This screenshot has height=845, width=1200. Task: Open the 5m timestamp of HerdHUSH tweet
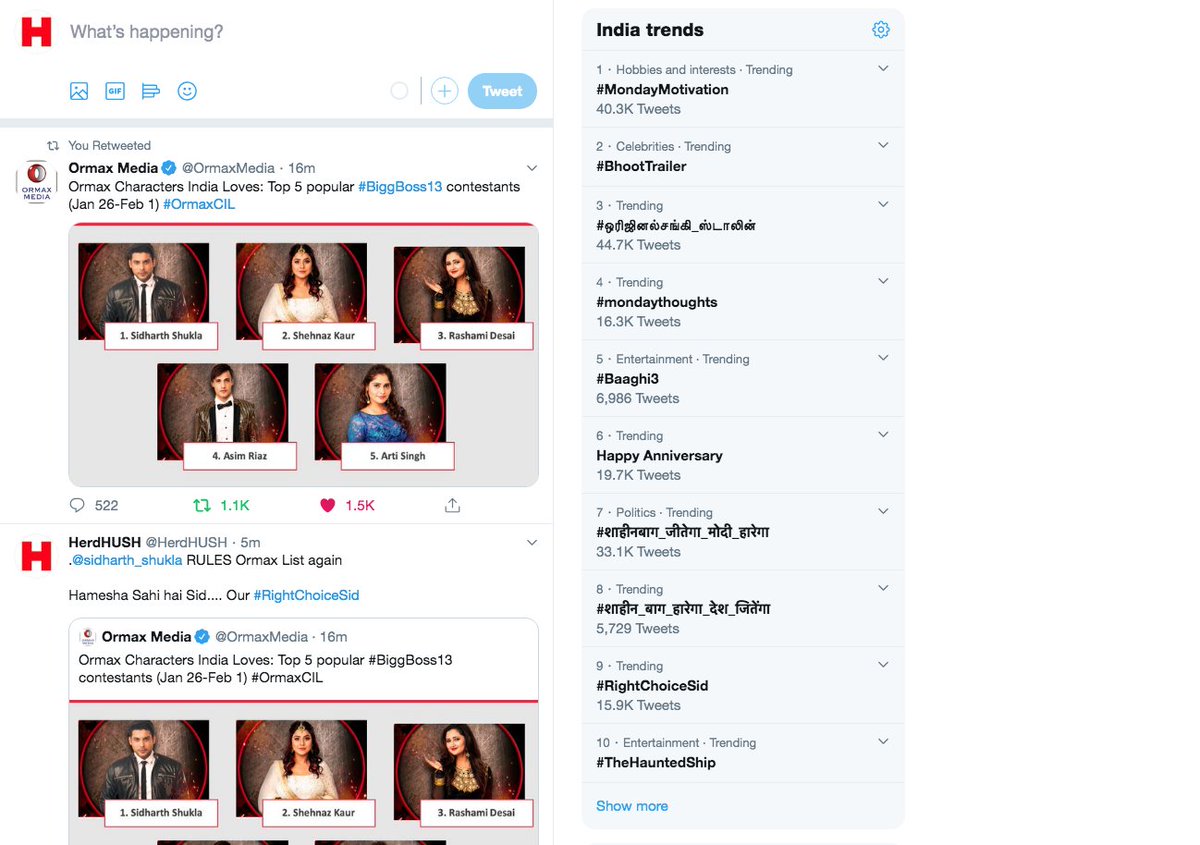tap(250, 542)
